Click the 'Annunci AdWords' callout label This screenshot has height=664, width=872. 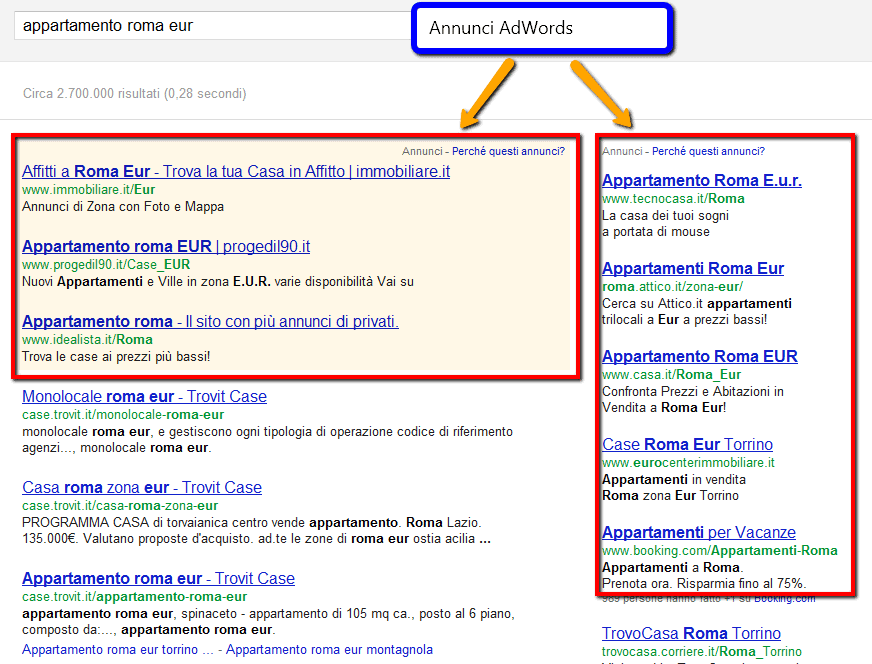(501, 28)
